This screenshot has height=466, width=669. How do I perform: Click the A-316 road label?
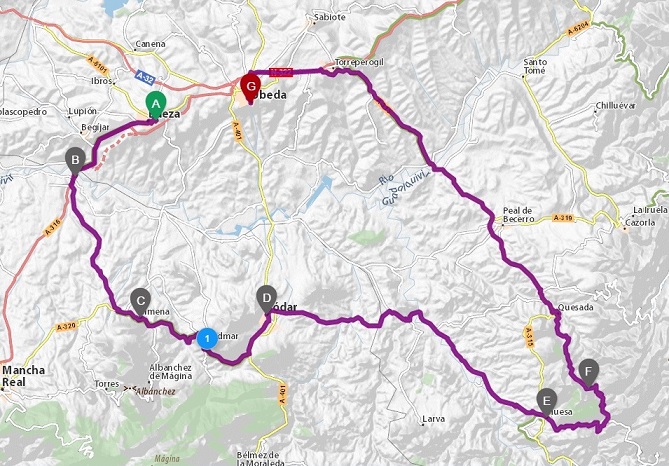[x=53, y=227]
